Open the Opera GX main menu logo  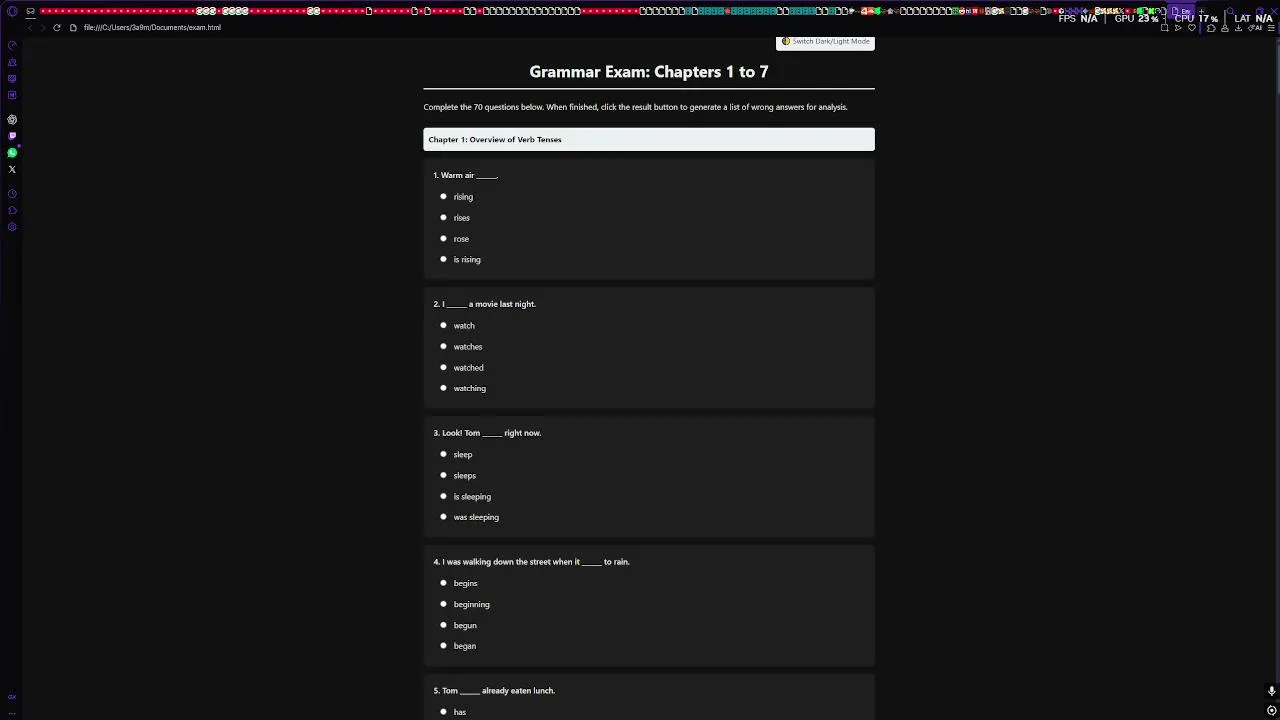(12, 11)
